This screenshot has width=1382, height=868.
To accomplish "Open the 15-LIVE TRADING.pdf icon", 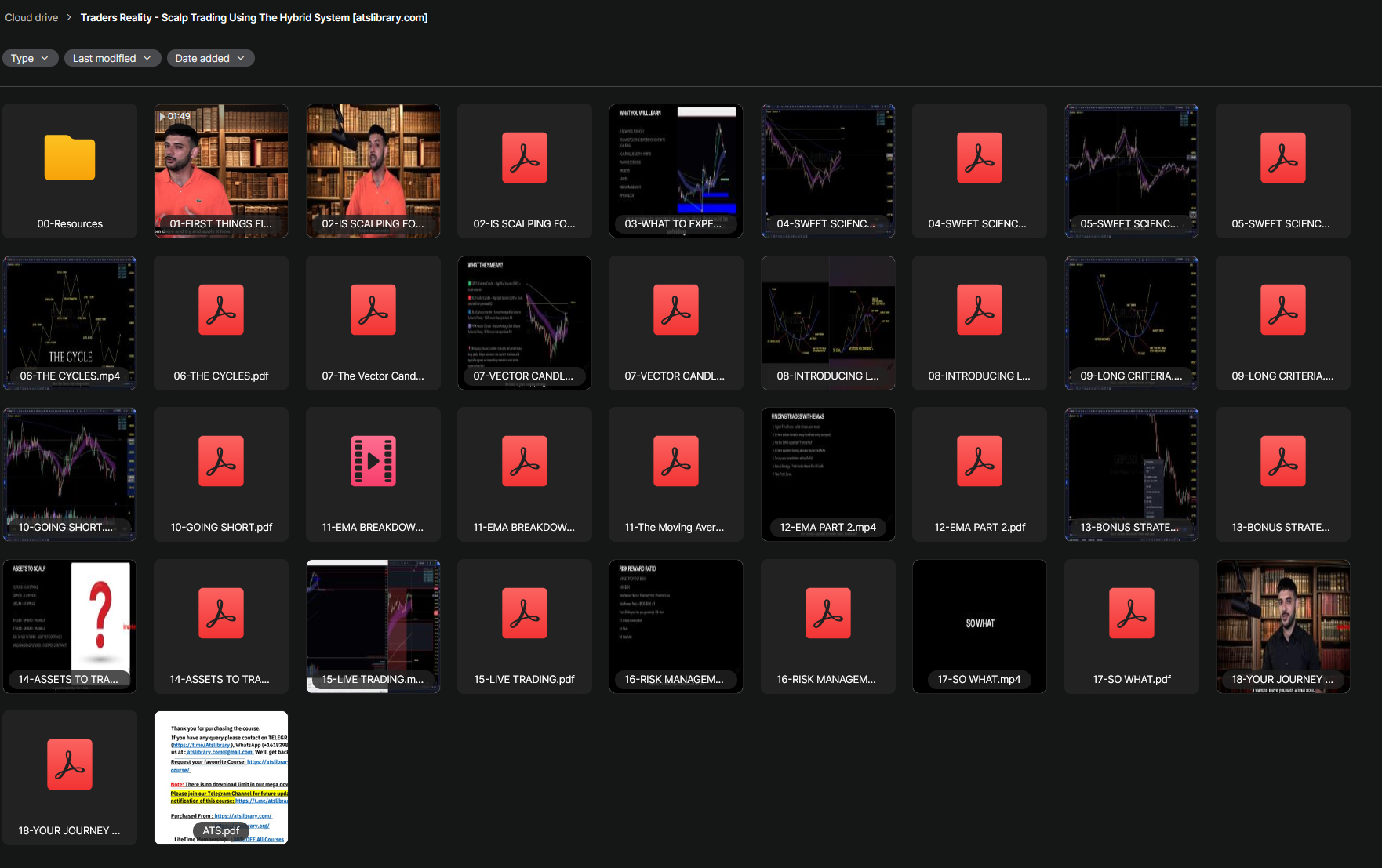I will click(x=524, y=613).
